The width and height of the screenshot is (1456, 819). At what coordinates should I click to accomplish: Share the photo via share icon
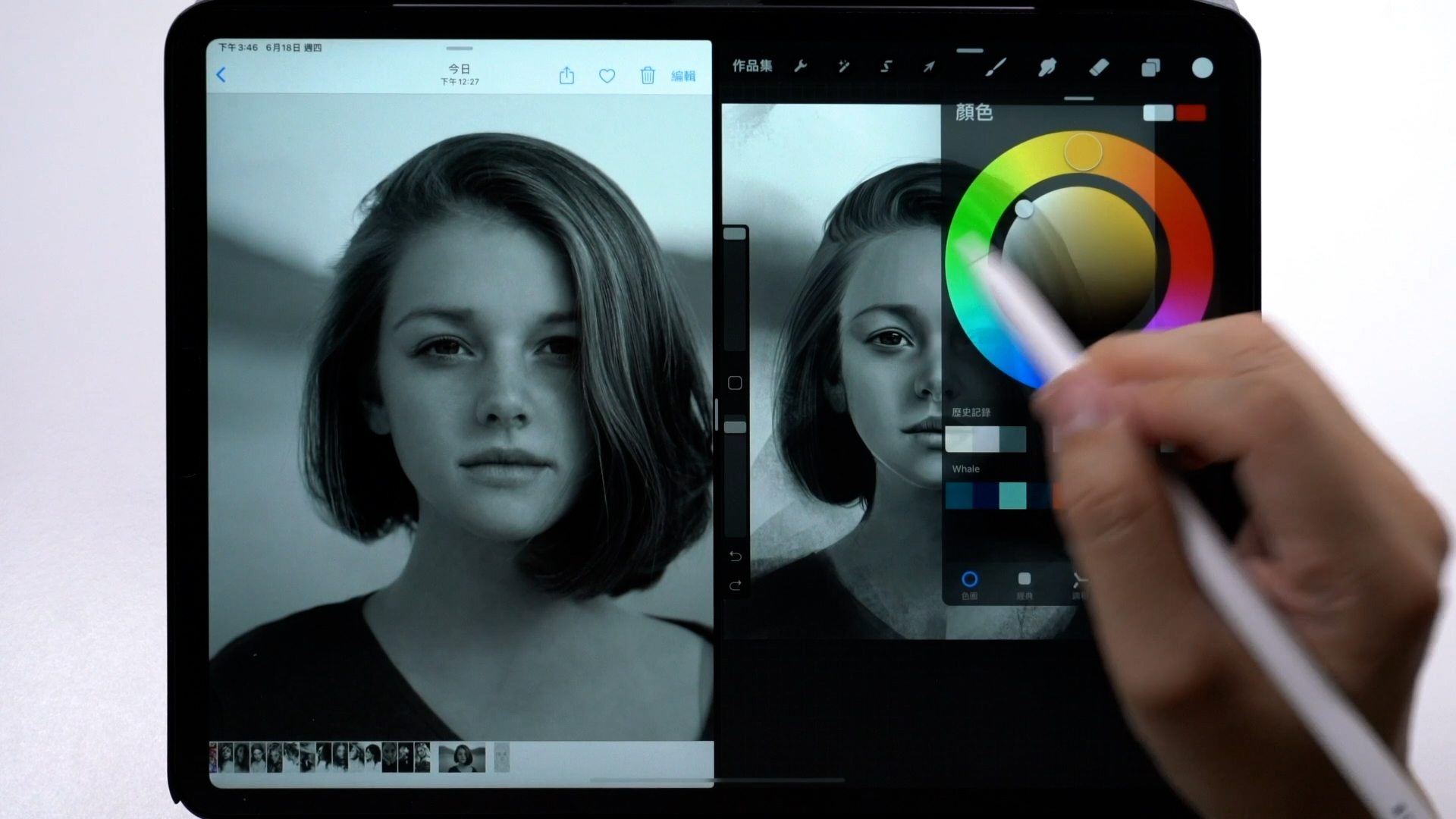pyautogui.click(x=566, y=76)
